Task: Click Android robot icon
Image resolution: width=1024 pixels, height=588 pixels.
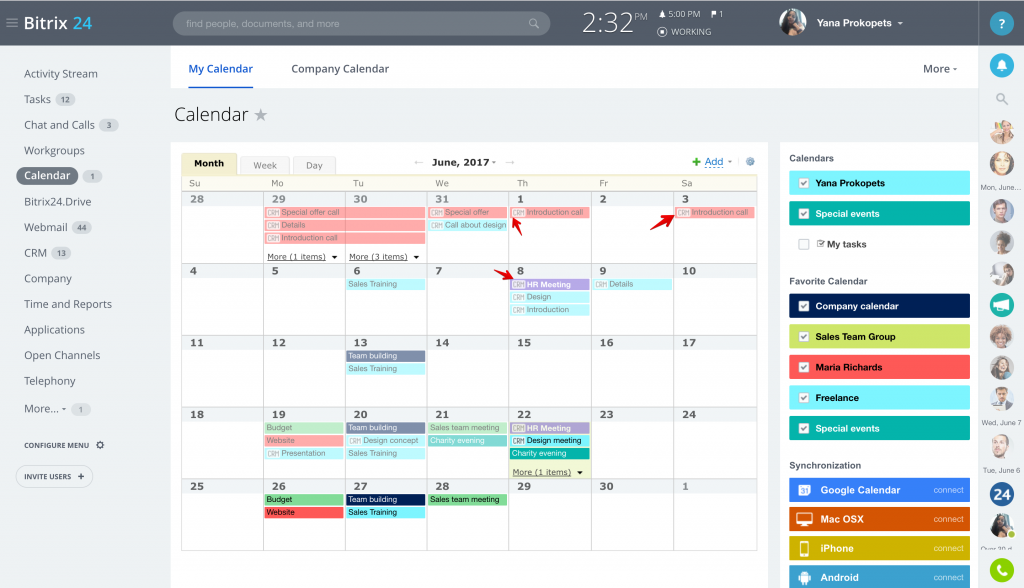Action: (x=805, y=578)
